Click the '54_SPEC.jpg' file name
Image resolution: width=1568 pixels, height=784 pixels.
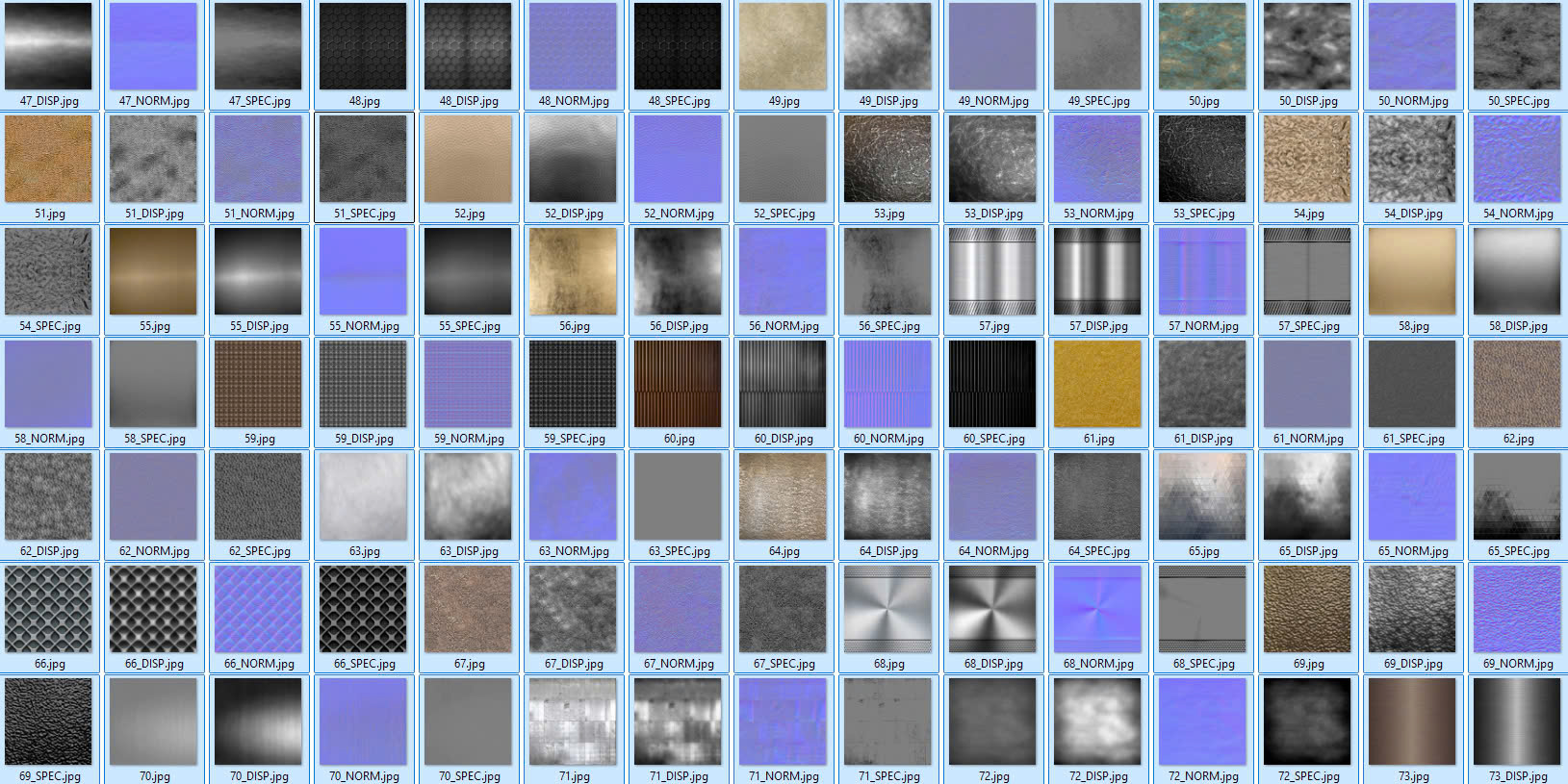(49, 326)
